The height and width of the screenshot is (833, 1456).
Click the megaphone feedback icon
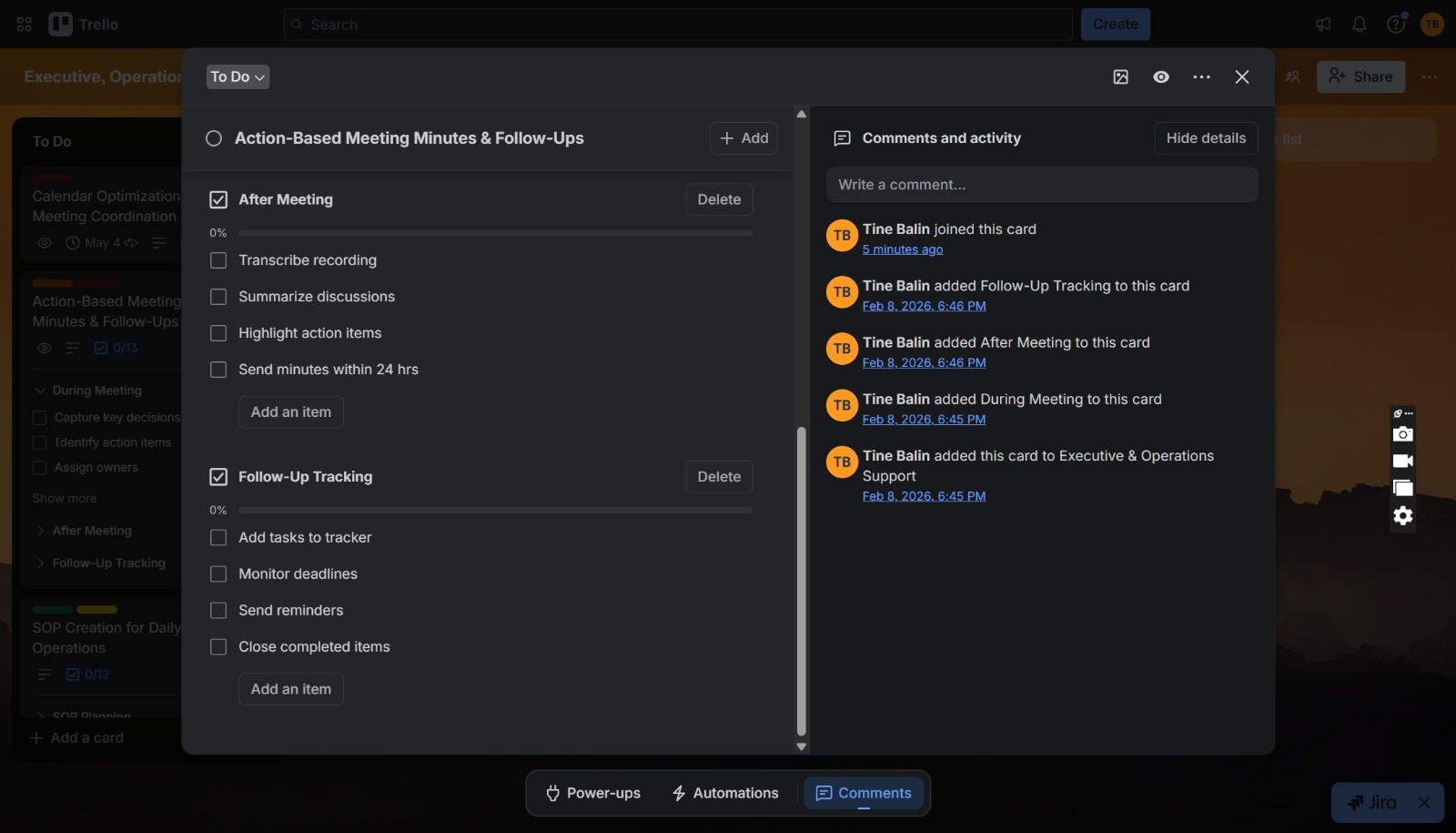point(1323,25)
